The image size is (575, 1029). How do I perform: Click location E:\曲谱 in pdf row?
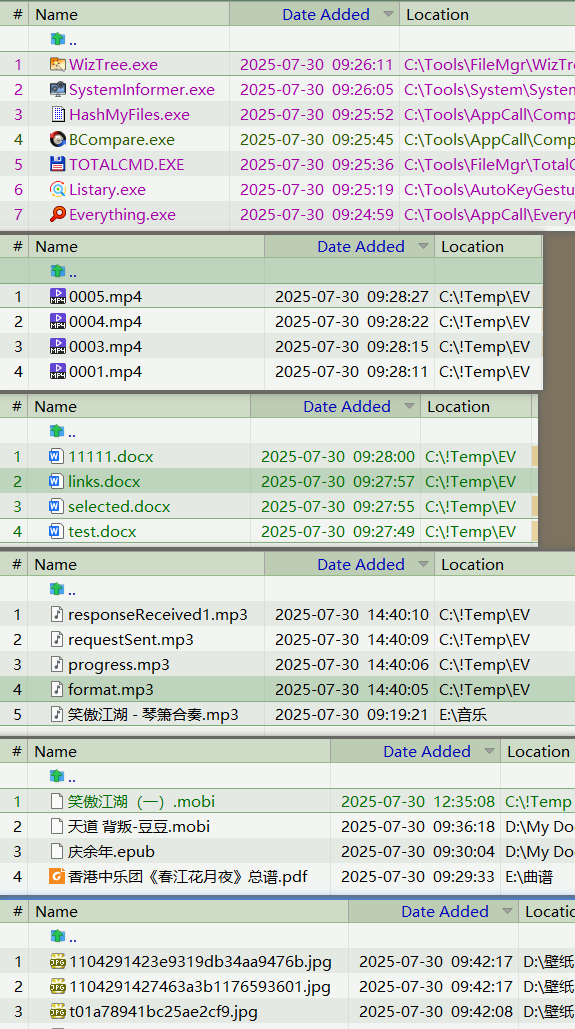pos(529,876)
